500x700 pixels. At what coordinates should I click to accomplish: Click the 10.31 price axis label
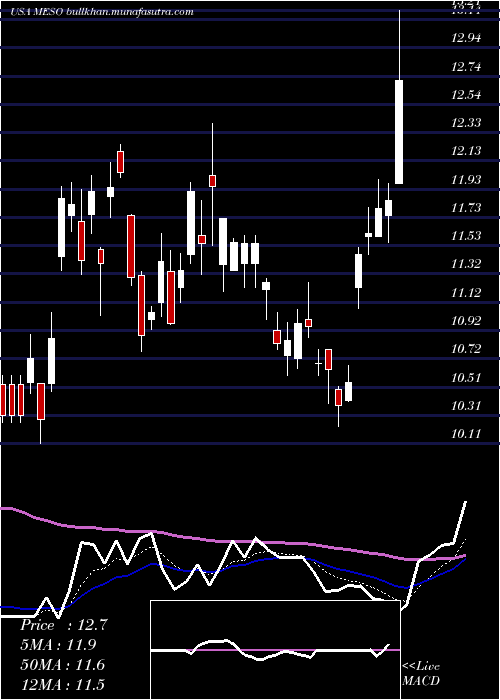click(x=466, y=406)
